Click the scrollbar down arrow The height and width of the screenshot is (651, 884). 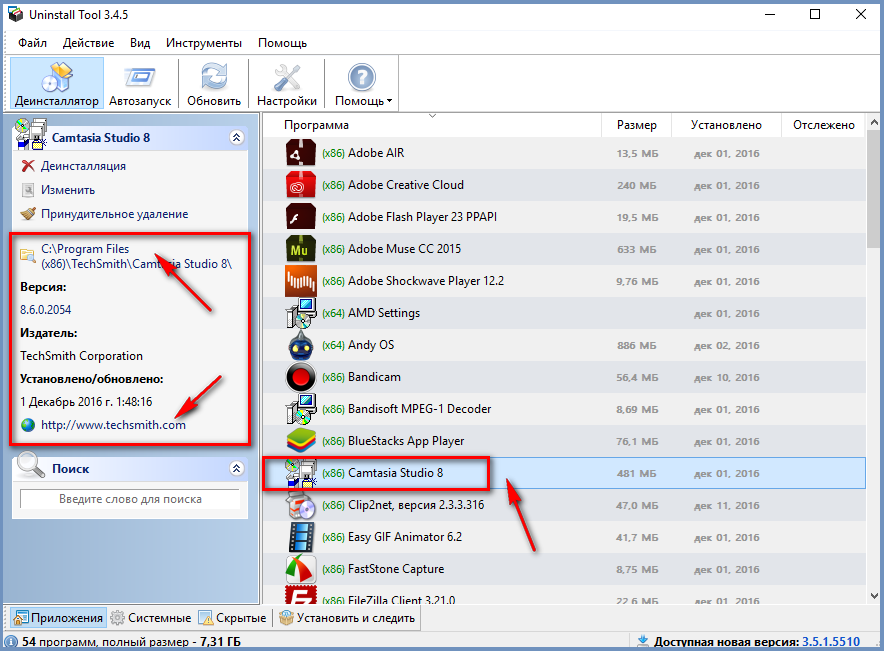[874, 595]
